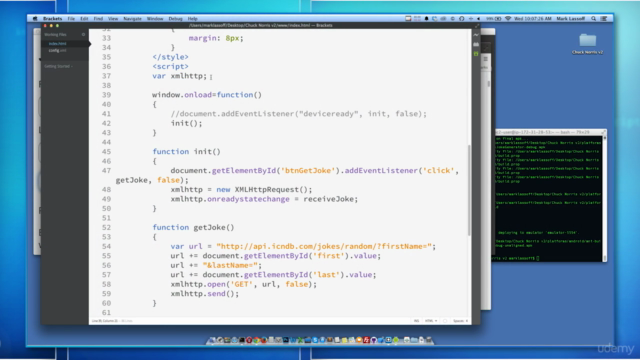Open Notification Center list icon
This screenshot has width=640, height=360.
click(x=604, y=19)
